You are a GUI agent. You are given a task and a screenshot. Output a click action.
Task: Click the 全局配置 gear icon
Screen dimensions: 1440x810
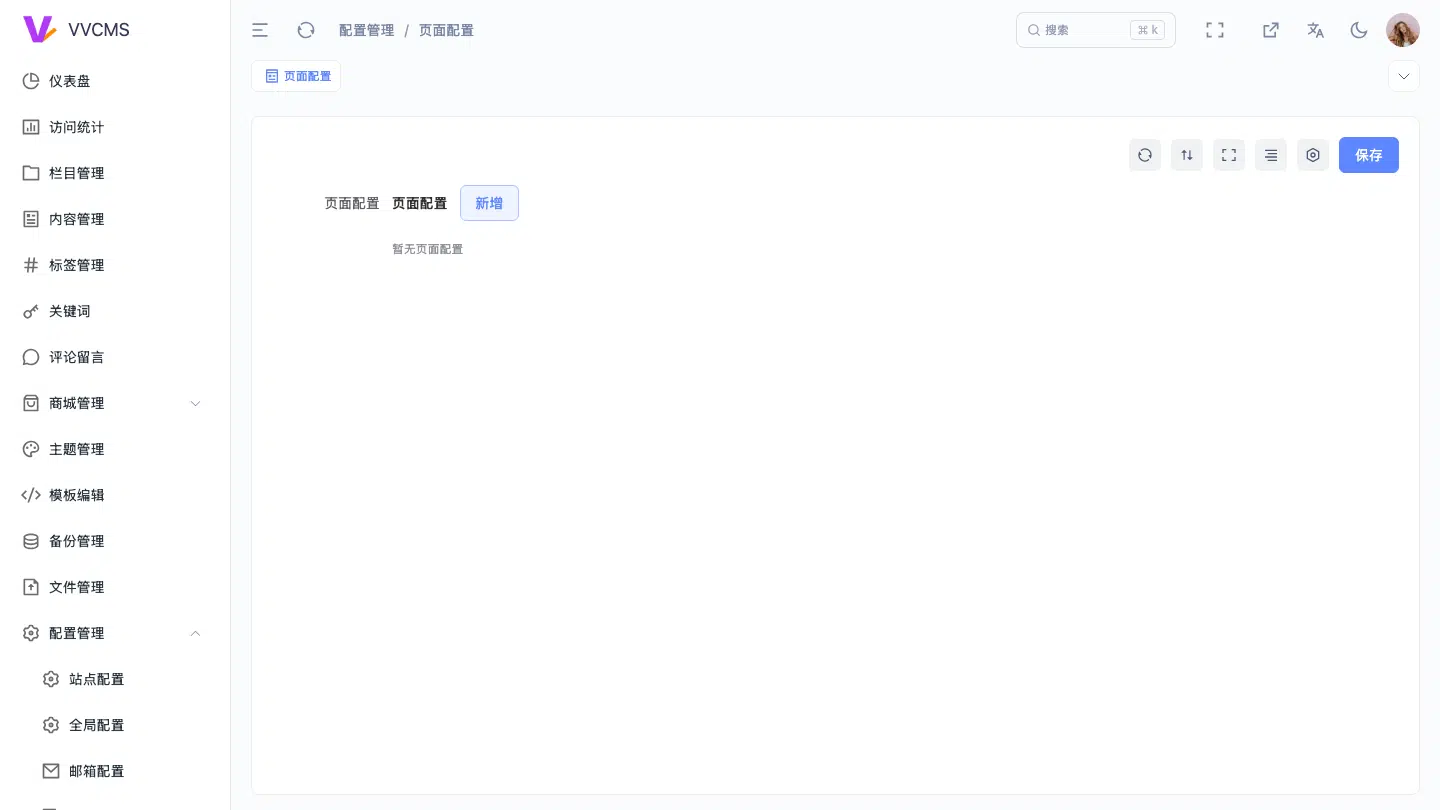pyautogui.click(x=51, y=725)
